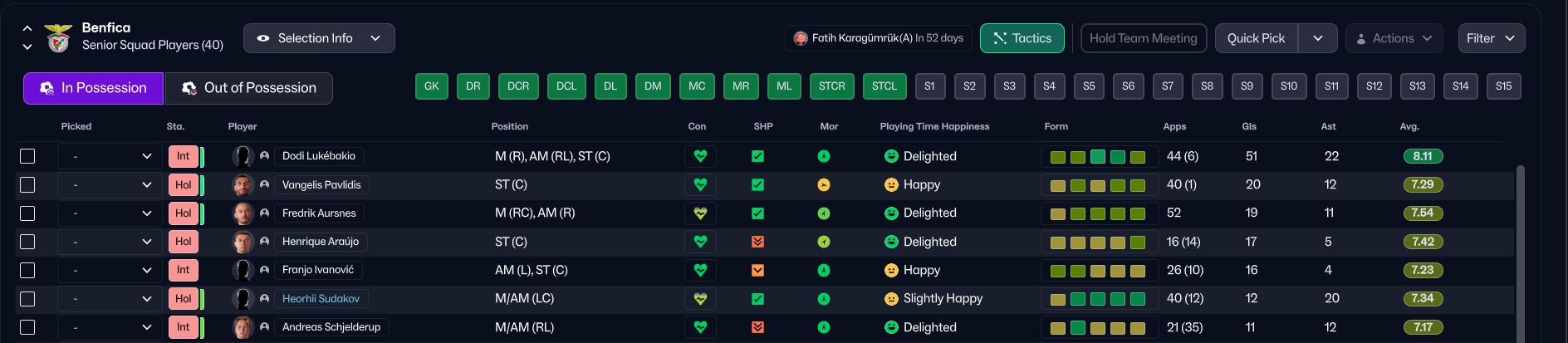This screenshot has width=1568, height=343.
Task: Open the picked position dropdown for Vangelis Pavlidis
Action: click(110, 185)
